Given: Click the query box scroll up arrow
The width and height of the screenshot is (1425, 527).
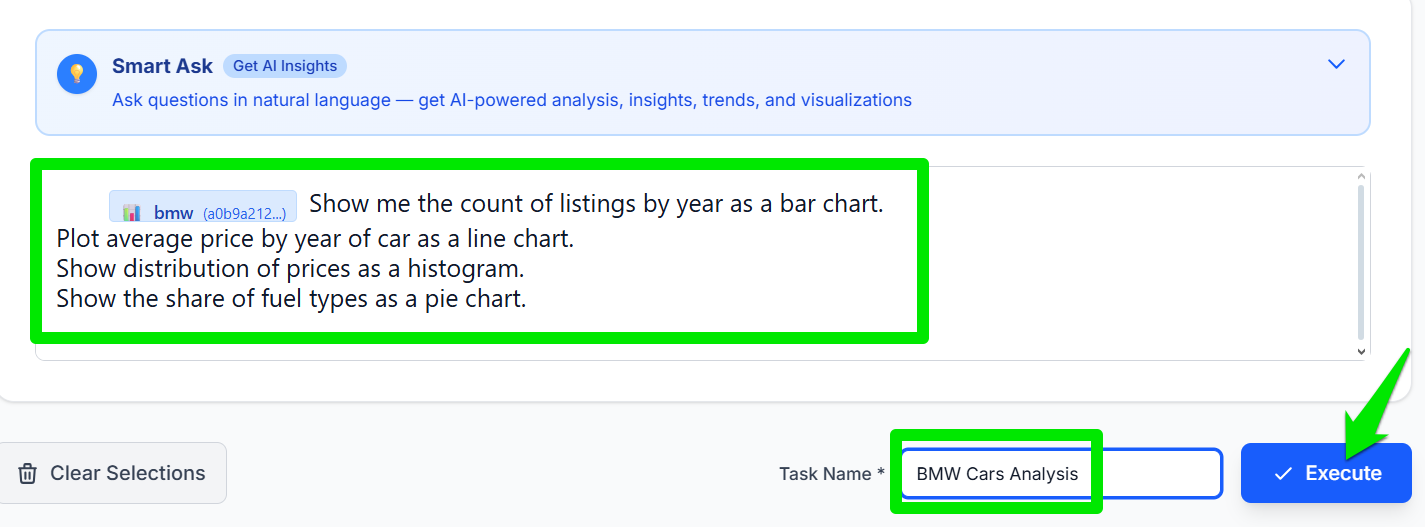Looking at the screenshot, I should click(x=1360, y=178).
